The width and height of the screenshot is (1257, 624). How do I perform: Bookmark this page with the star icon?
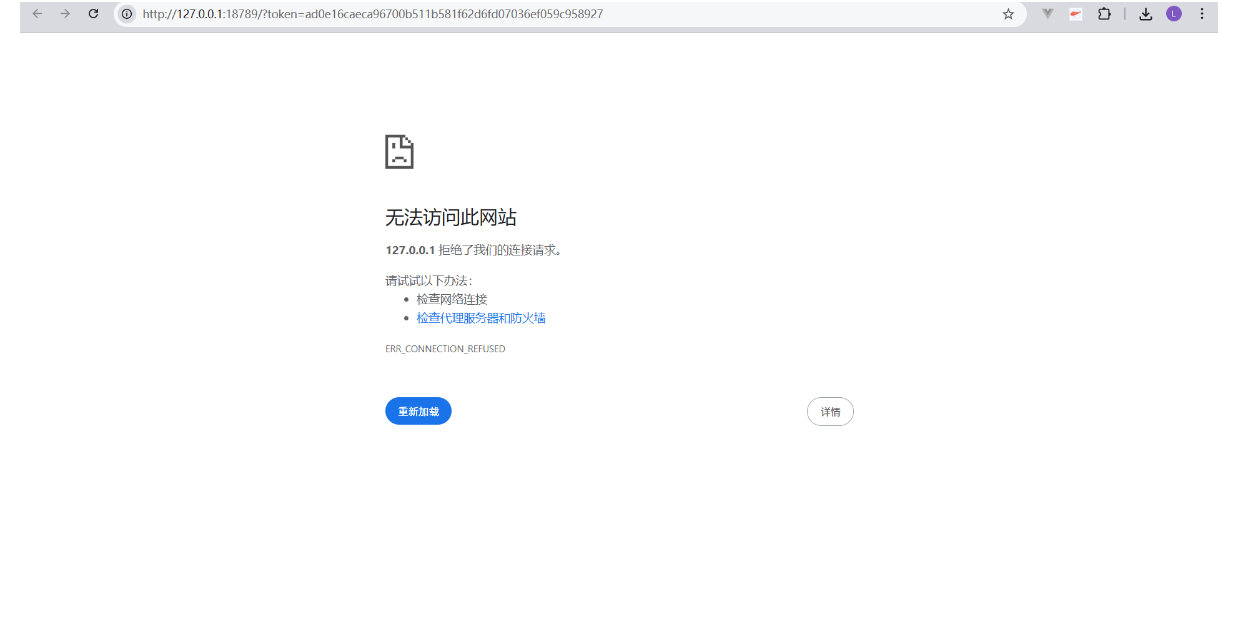[x=1008, y=14]
